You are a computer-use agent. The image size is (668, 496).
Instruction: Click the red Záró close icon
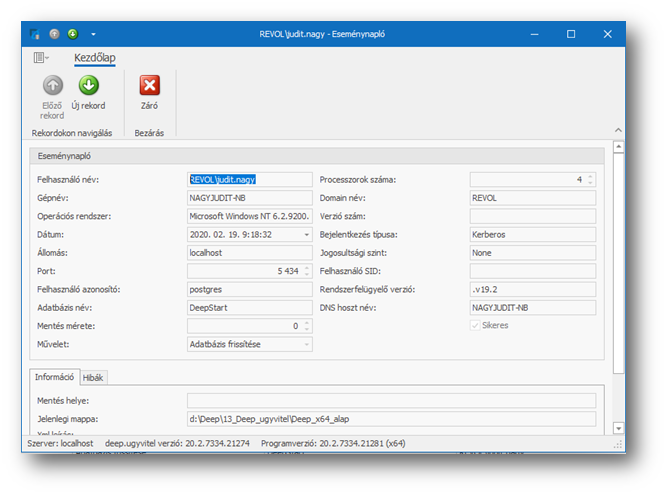point(149,86)
